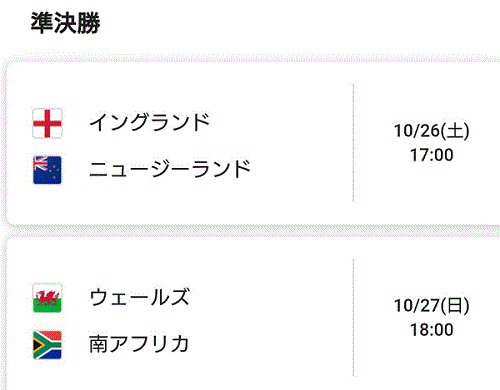Open the Wales vs South Africa match card

[x=253, y=313]
